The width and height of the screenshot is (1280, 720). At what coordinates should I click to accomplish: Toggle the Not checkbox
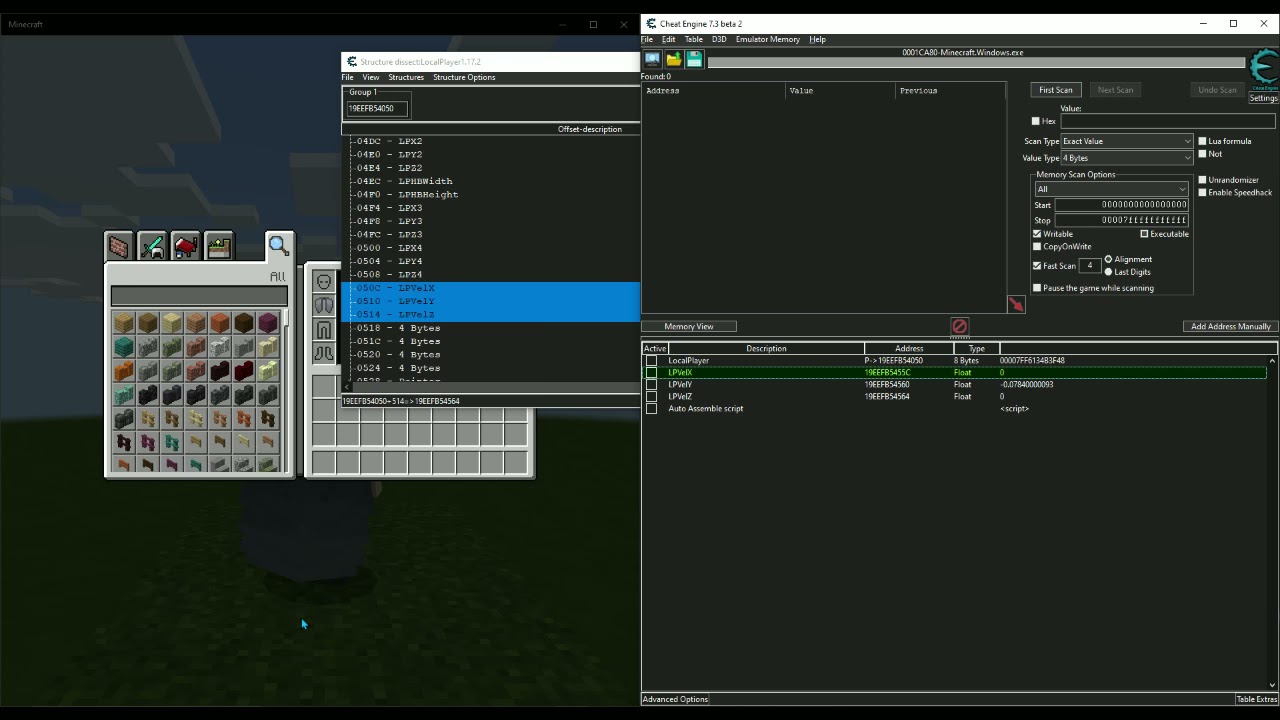[x=1202, y=154]
